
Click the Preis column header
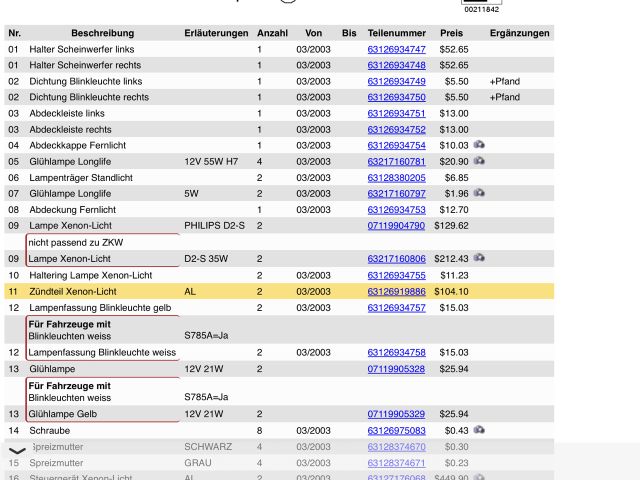point(451,33)
